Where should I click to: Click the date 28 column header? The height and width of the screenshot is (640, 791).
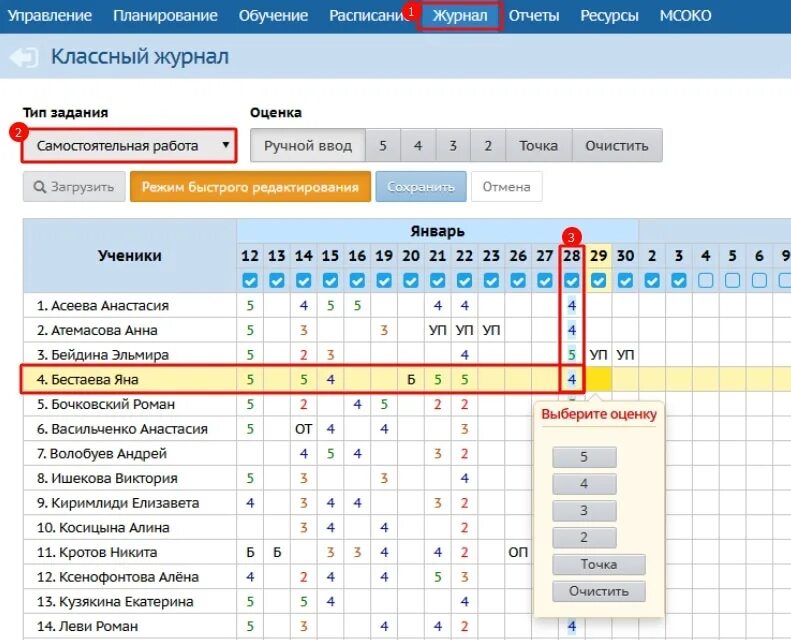(x=572, y=256)
